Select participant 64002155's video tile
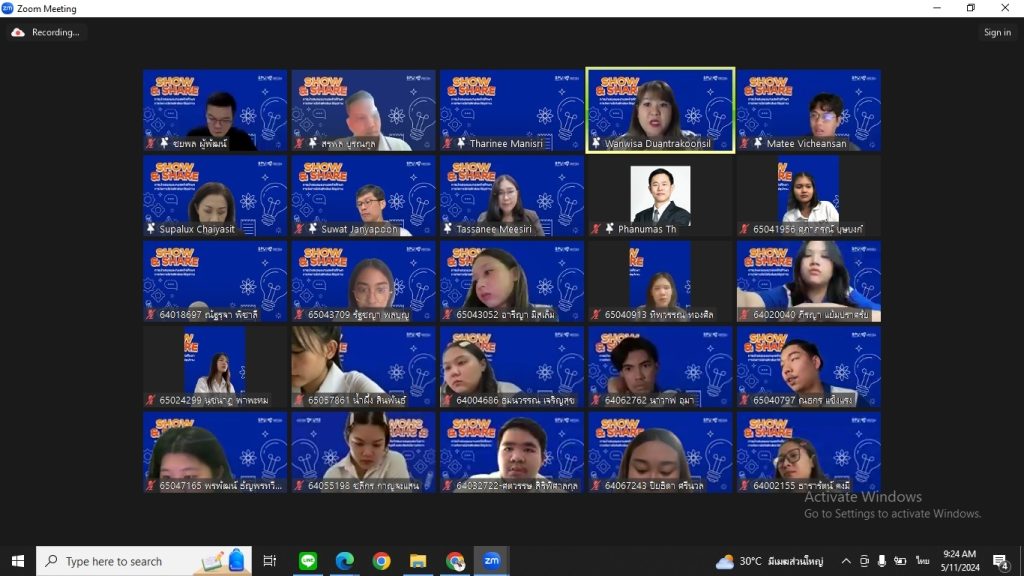The image size is (1024, 576). [x=808, y=453]
